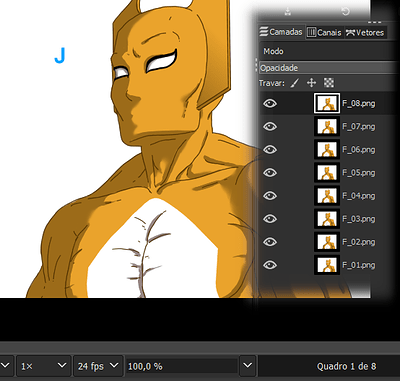Open the 1× playback speed dropdown
The height and width of the screenshot is (381, 400).
(44, 366)
